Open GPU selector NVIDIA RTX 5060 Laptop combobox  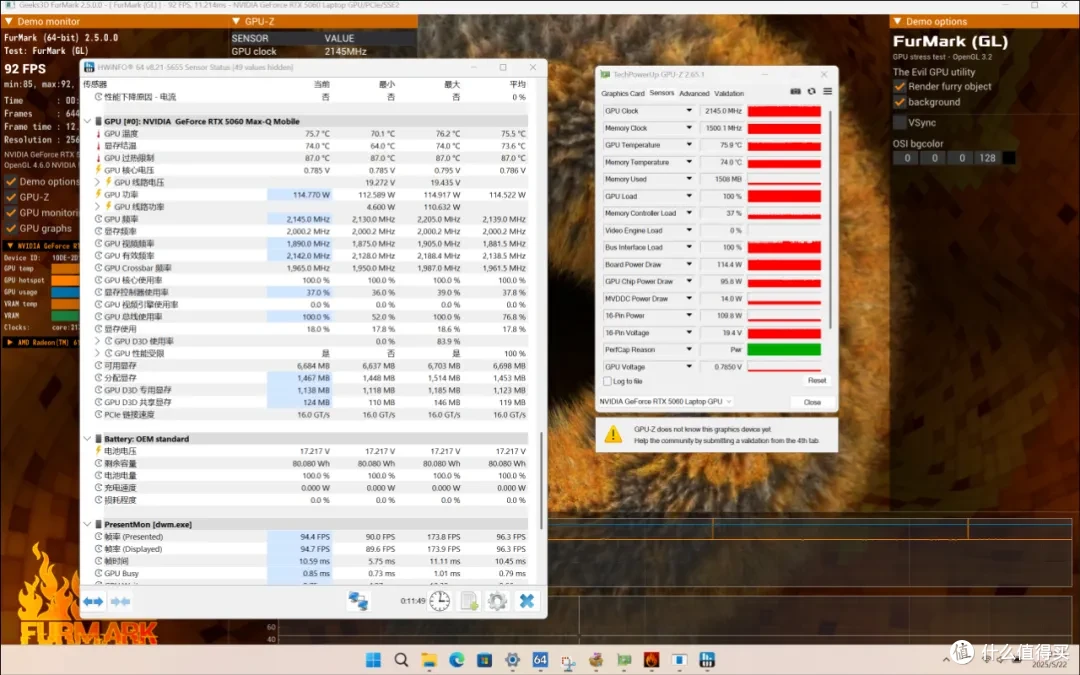coord(665,402)
